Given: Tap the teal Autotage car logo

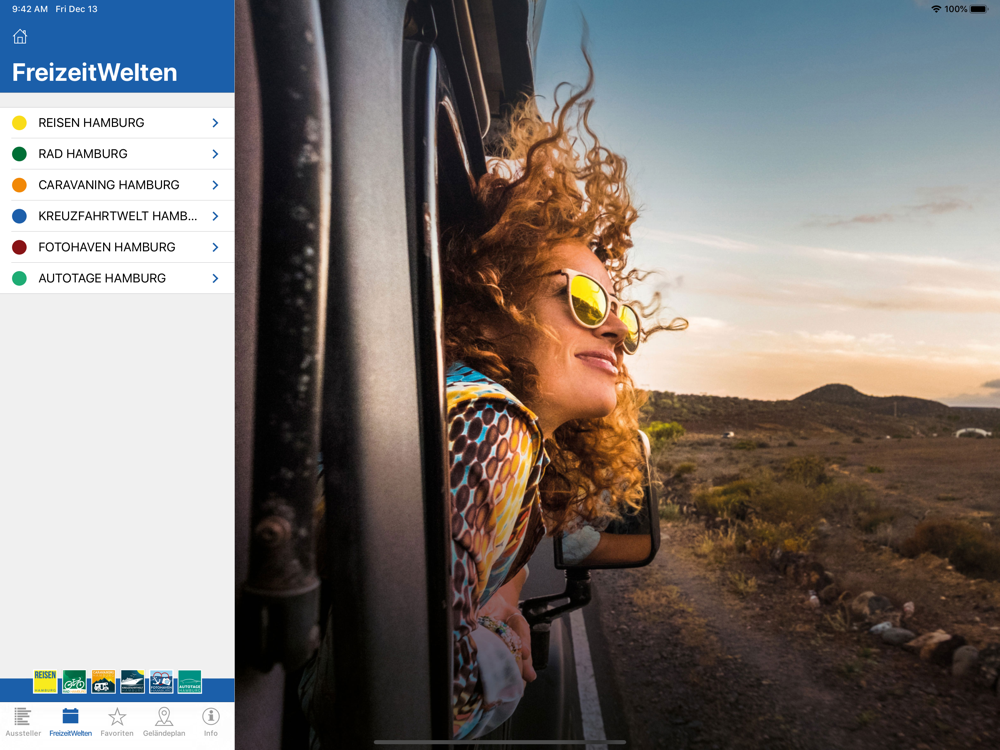Looking at the screenshot, I should click(x=190, y=682).
